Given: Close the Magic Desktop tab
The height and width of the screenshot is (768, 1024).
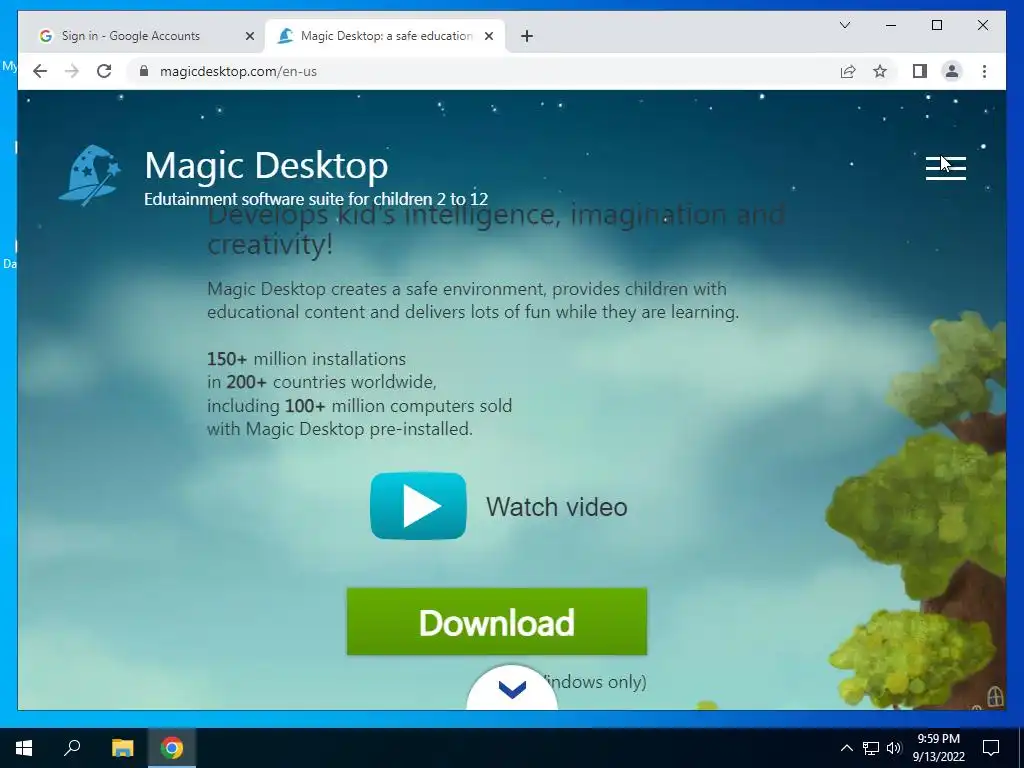Looking at the screenshot, I should point(488,36).
